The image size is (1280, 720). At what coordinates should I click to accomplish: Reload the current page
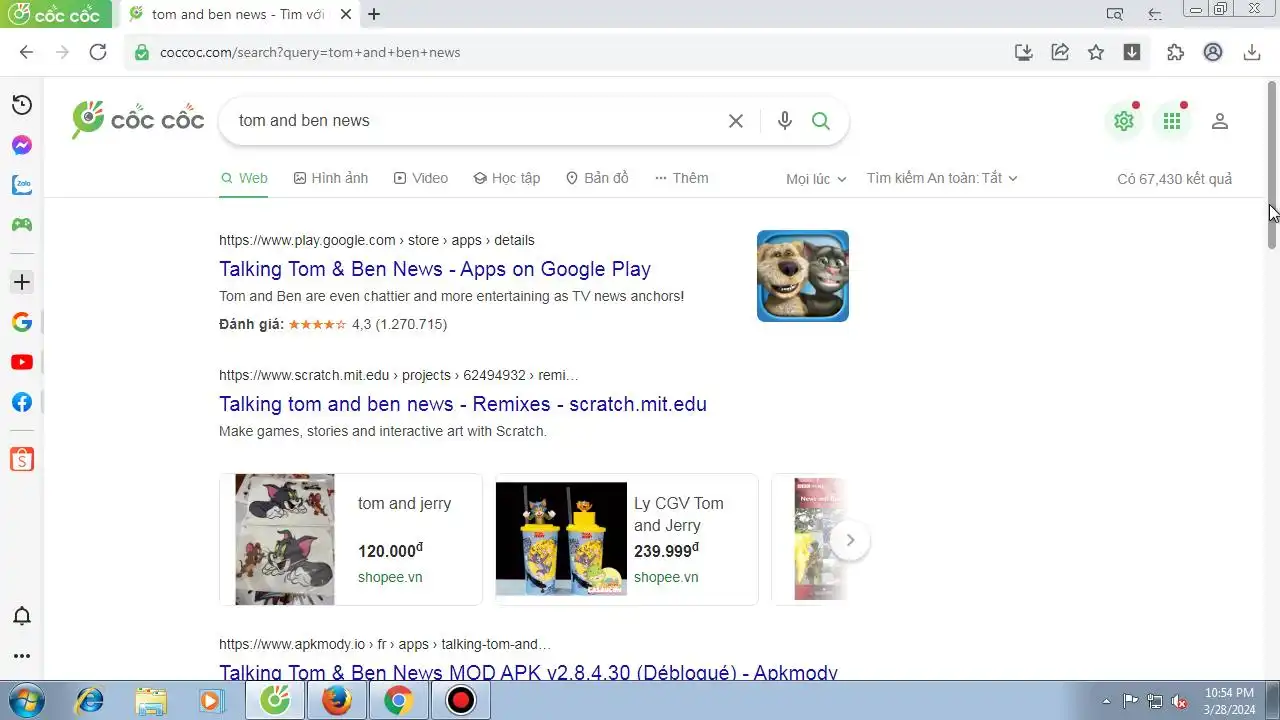pos(98,52)
